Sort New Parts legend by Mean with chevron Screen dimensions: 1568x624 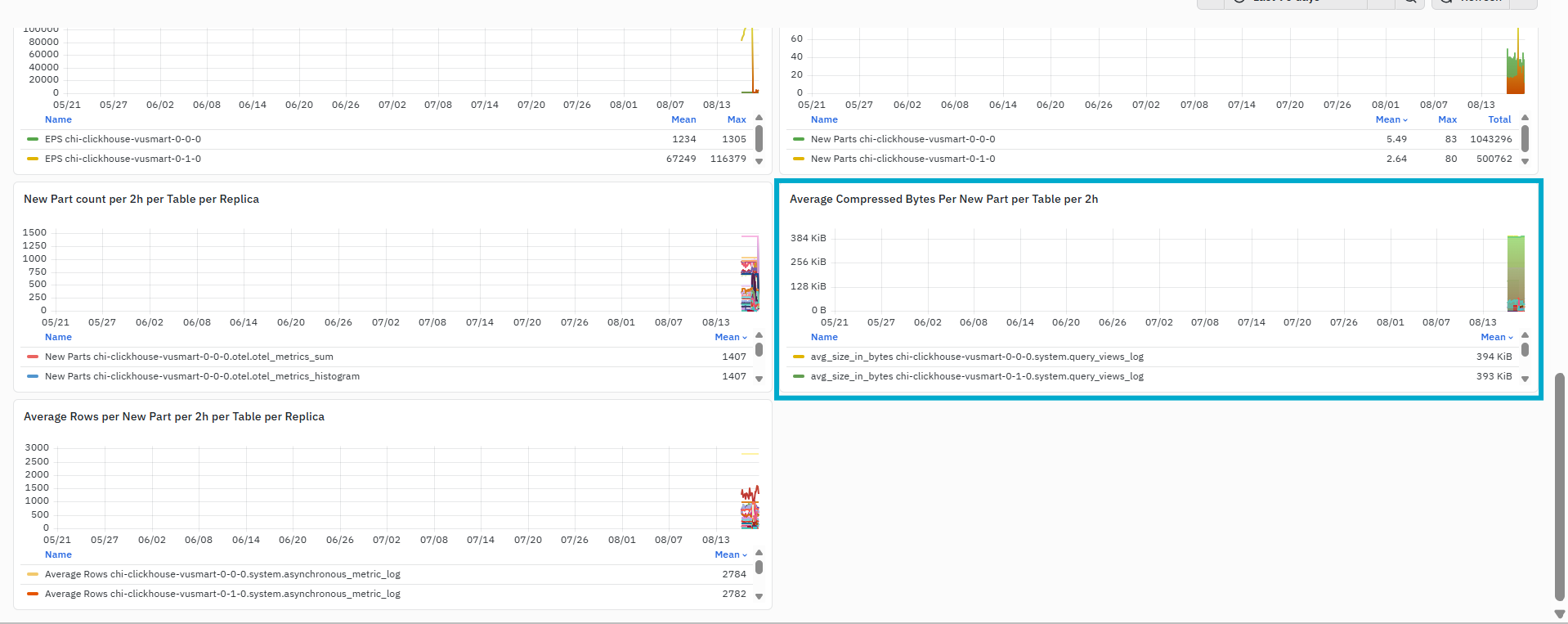coord(1391,119)
